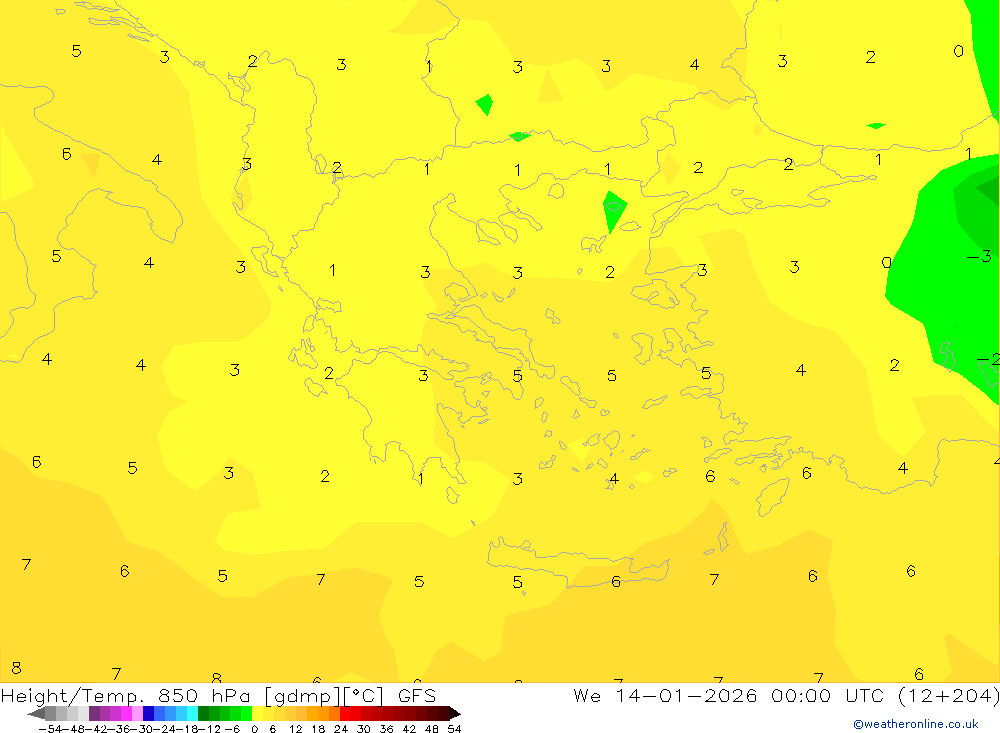
Task: Click the 0 legend scale label
Action: 254,729
